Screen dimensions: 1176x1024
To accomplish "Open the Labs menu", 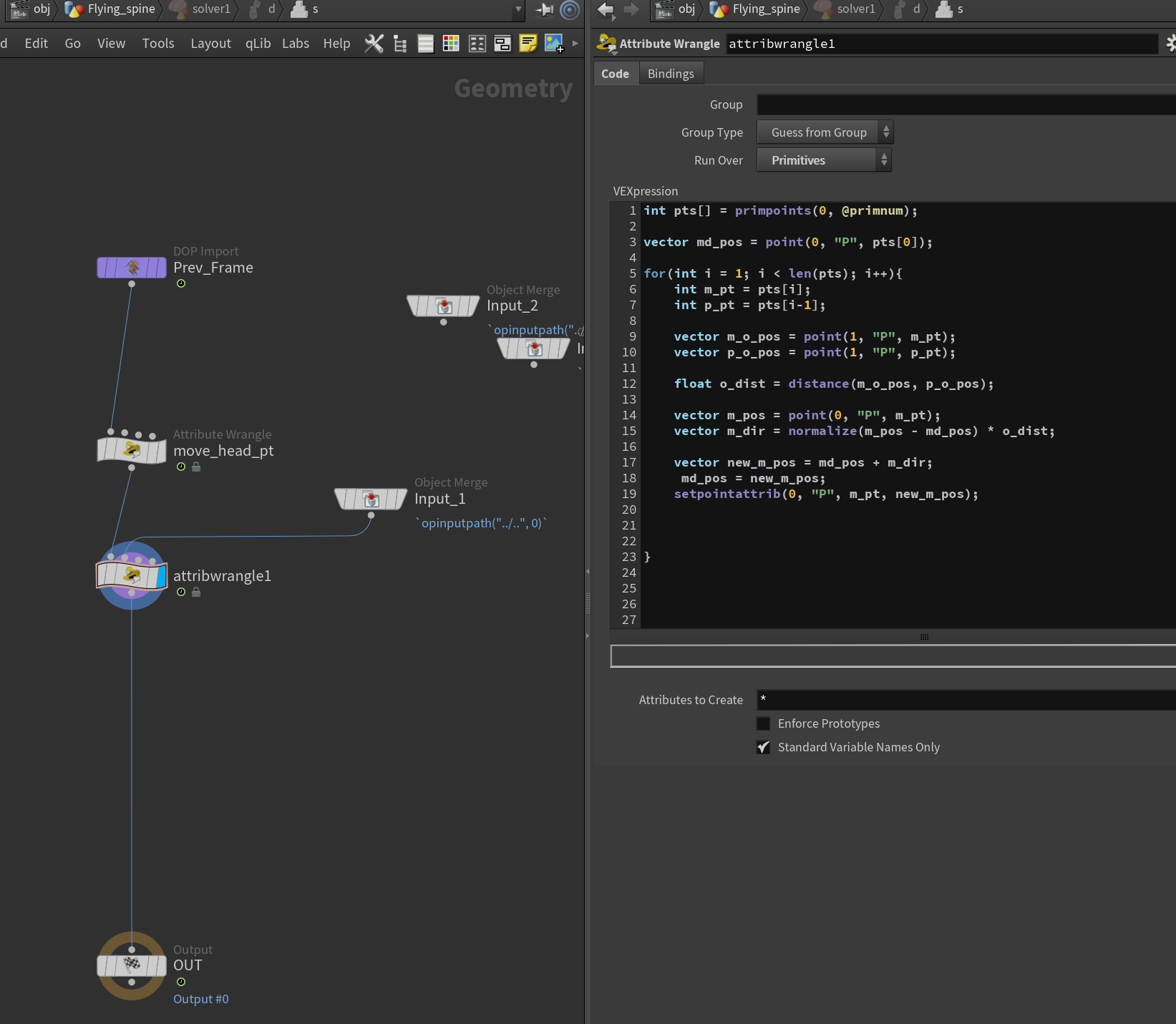I will point(296,44).
